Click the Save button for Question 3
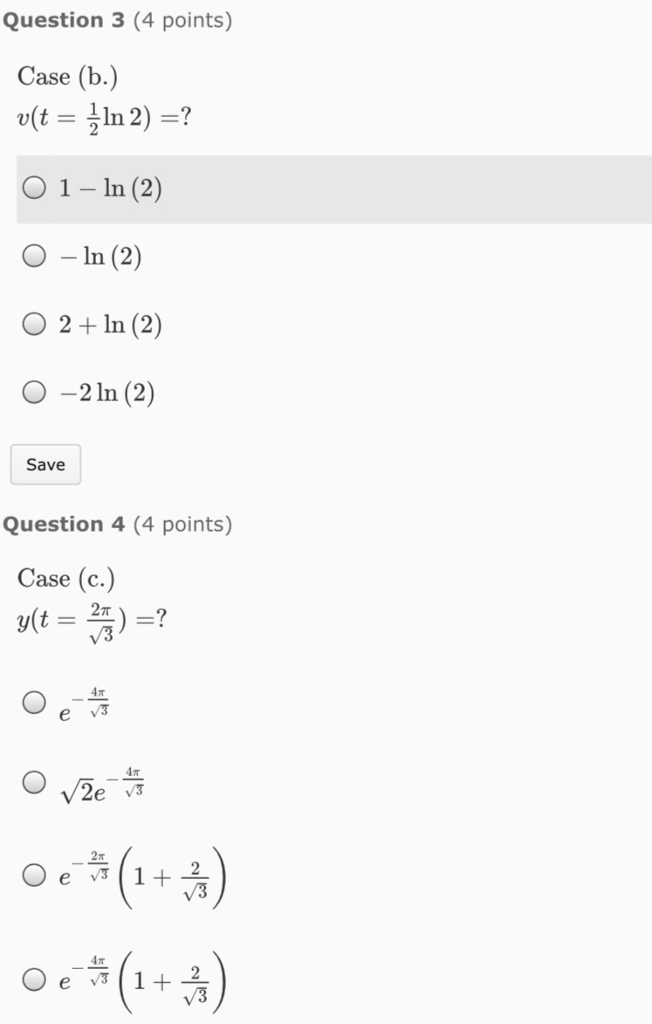The image size is (652, 1024). tap(45, 464)
